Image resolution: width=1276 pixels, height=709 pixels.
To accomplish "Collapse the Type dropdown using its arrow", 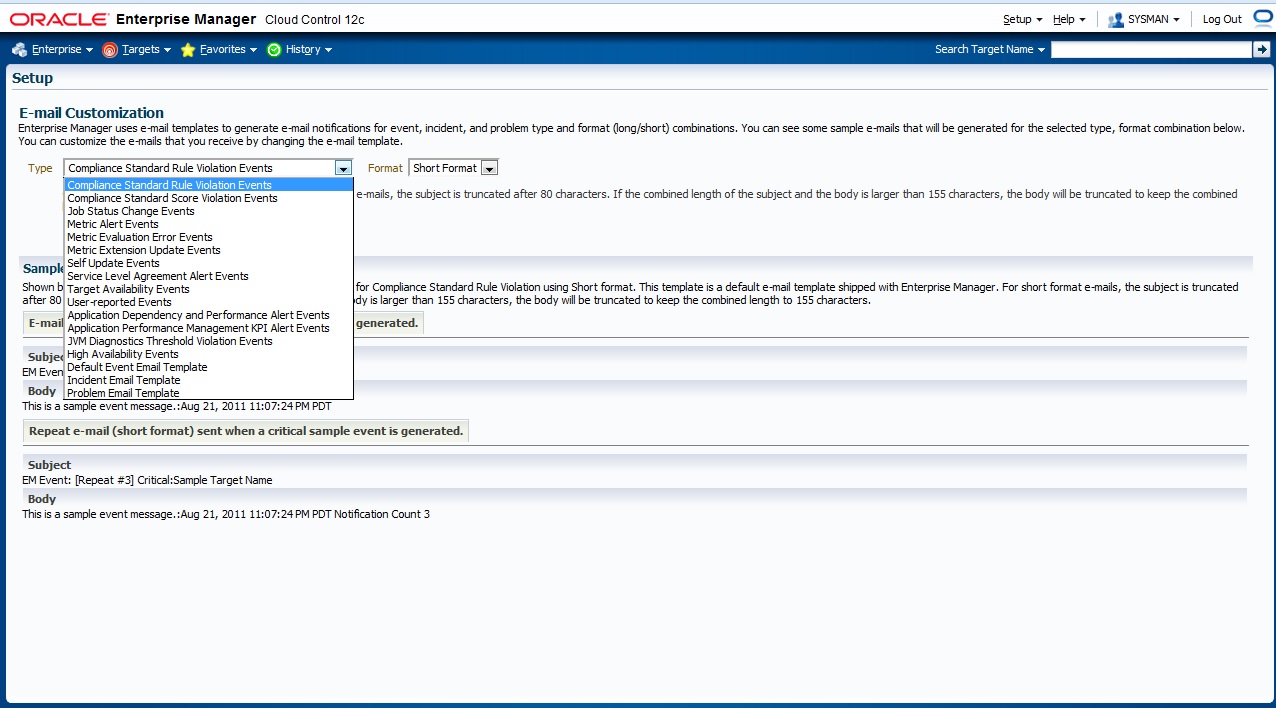I will click(343, 168).
